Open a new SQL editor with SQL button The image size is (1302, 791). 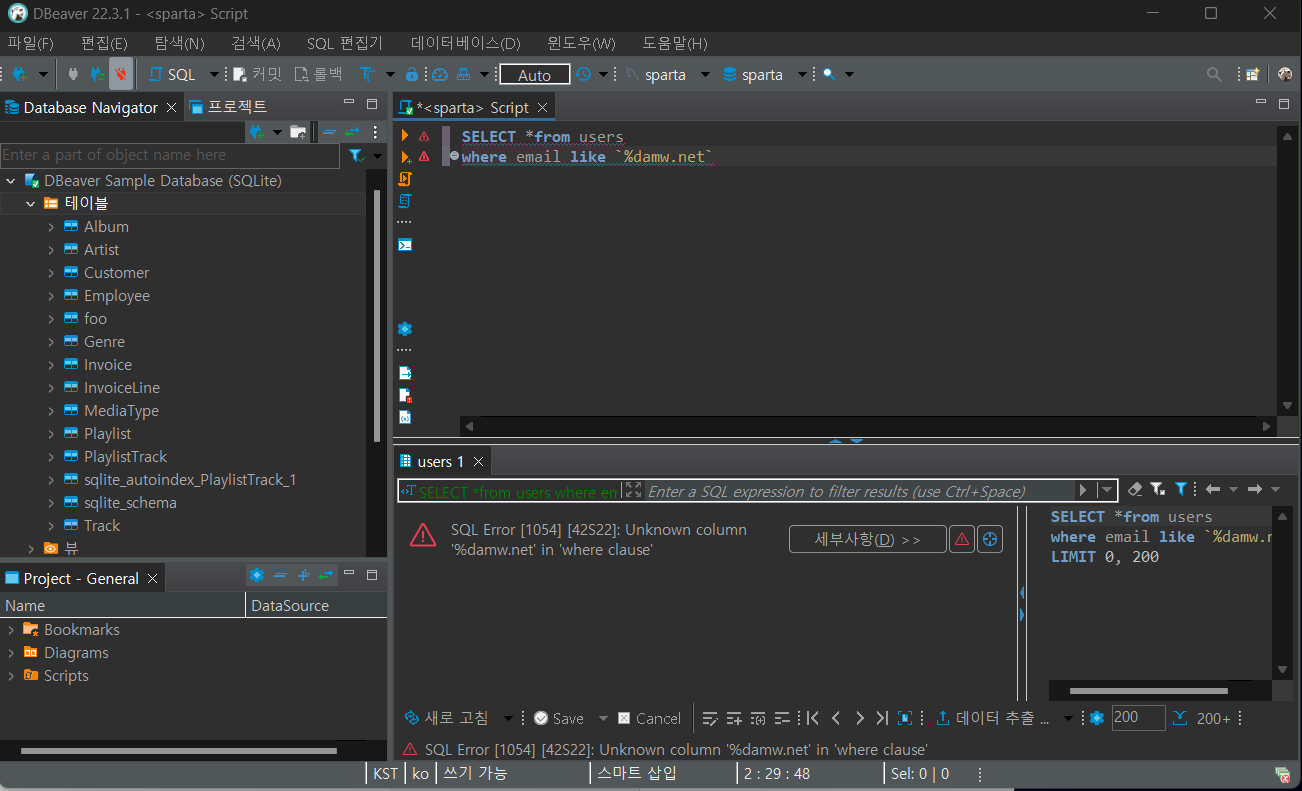(172, 74)
